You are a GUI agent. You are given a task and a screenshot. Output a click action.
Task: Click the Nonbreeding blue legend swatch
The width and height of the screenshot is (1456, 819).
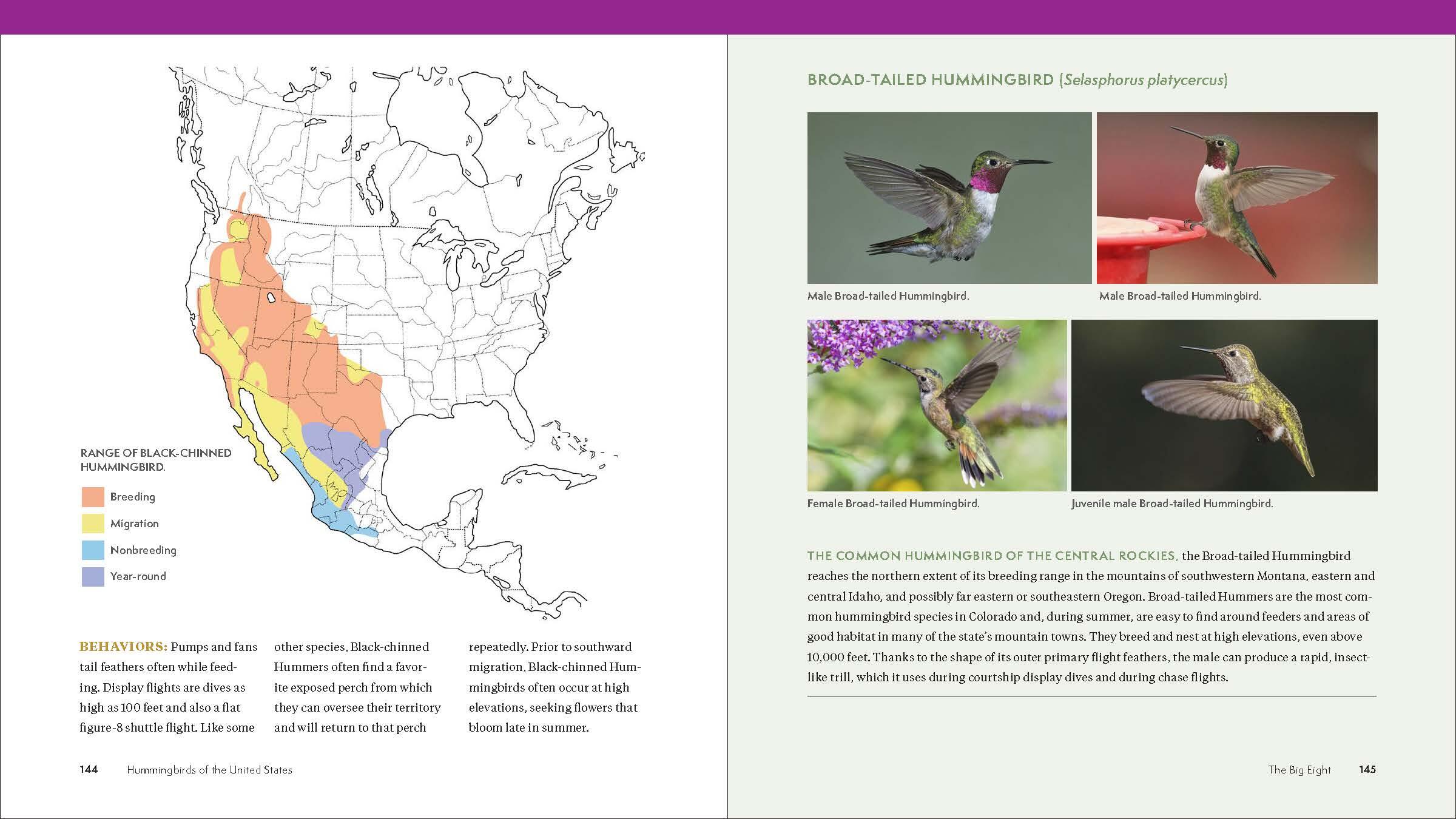tap(93, 550)
